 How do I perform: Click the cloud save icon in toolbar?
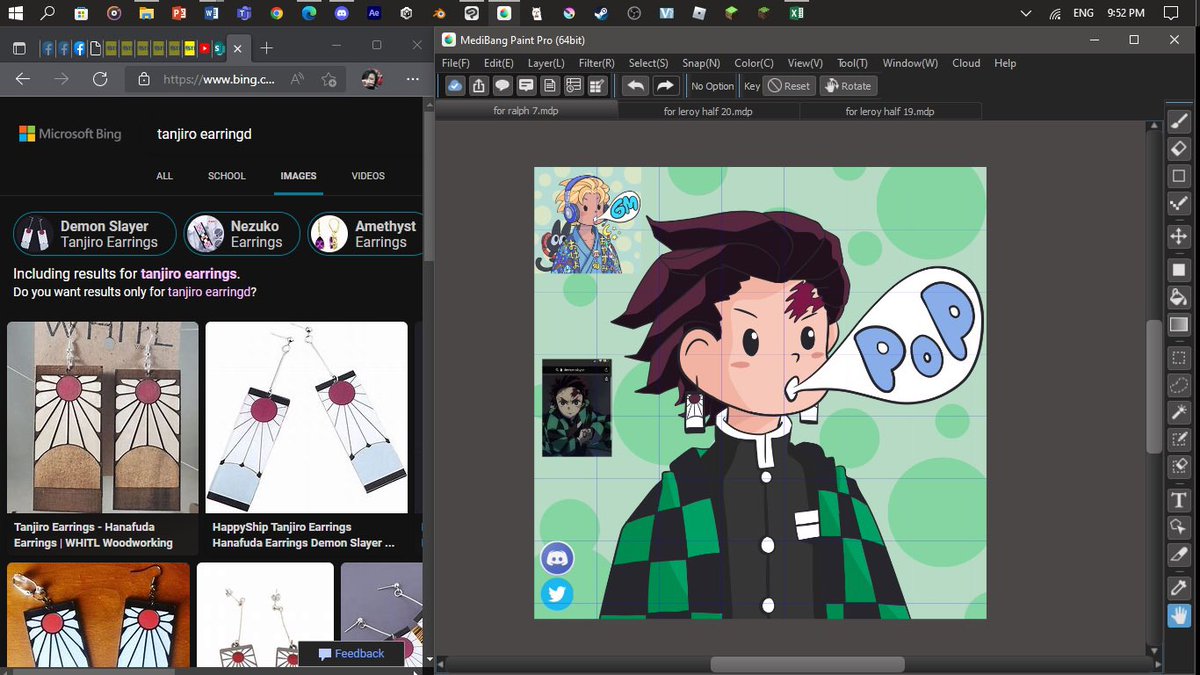pyautogui.click(x=454, y=86)
